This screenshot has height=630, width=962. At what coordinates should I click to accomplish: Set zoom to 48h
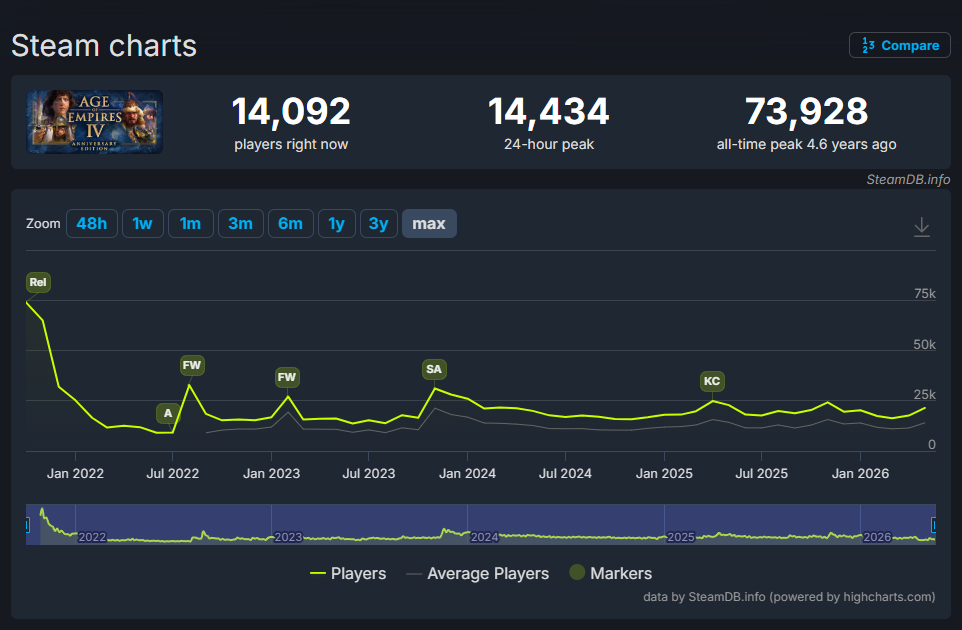click(x=91, y=223)
